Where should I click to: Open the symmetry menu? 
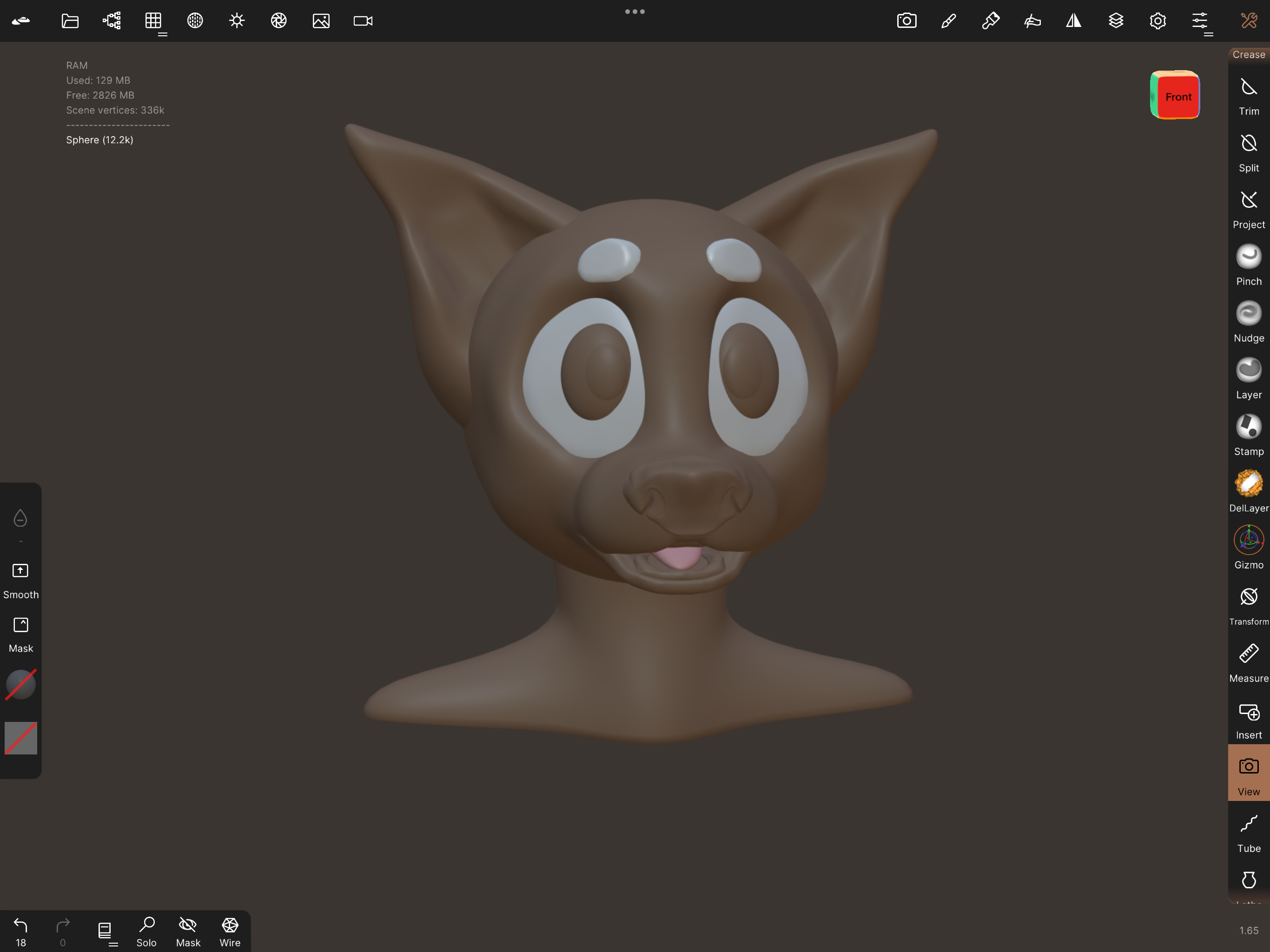[x=1074, y=21]
